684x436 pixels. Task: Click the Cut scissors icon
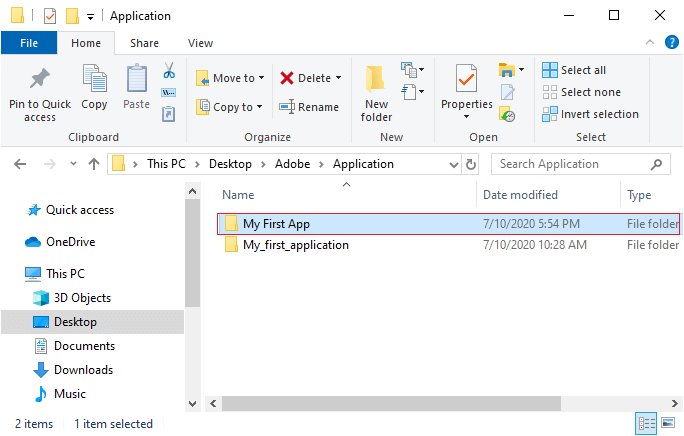tap(169, 70)
